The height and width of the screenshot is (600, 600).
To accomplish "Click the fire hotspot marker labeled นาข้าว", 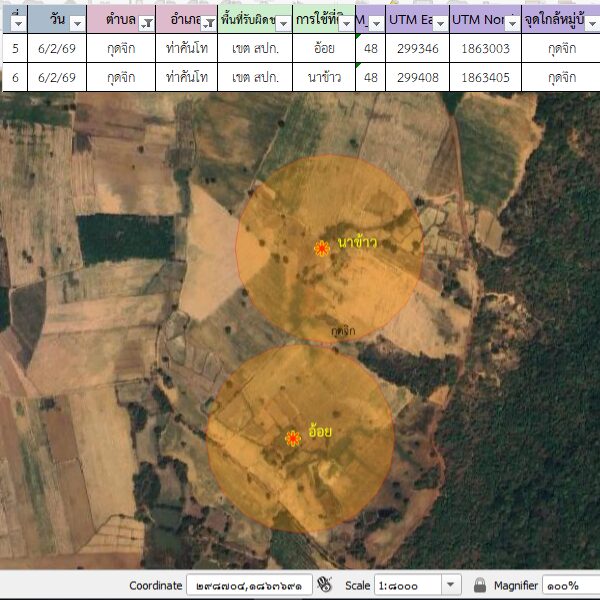I will pos(322,248).
